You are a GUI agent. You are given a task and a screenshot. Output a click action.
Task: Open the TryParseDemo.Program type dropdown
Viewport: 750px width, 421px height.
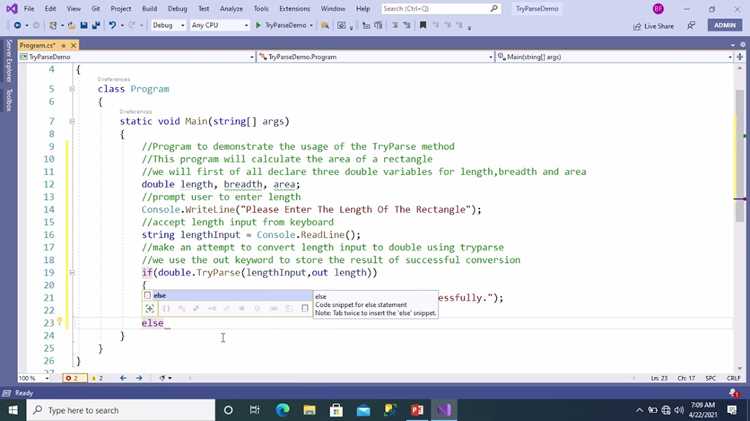point(376,57)
